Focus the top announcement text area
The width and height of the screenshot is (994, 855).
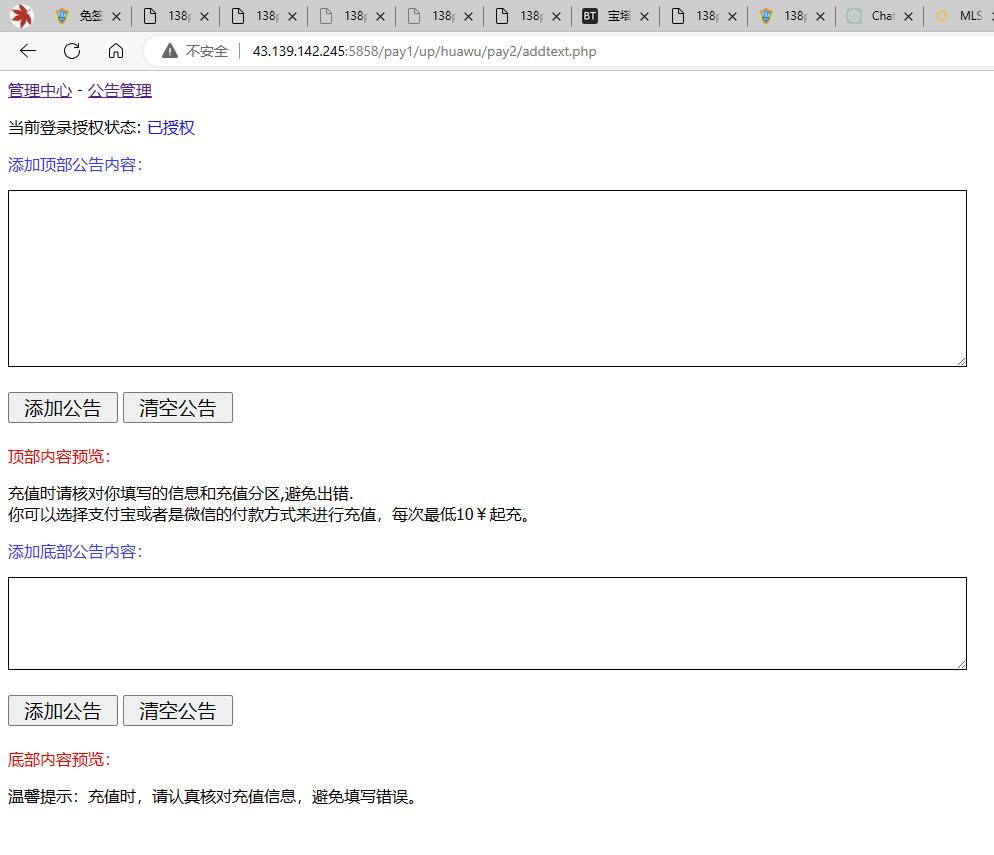487,278
